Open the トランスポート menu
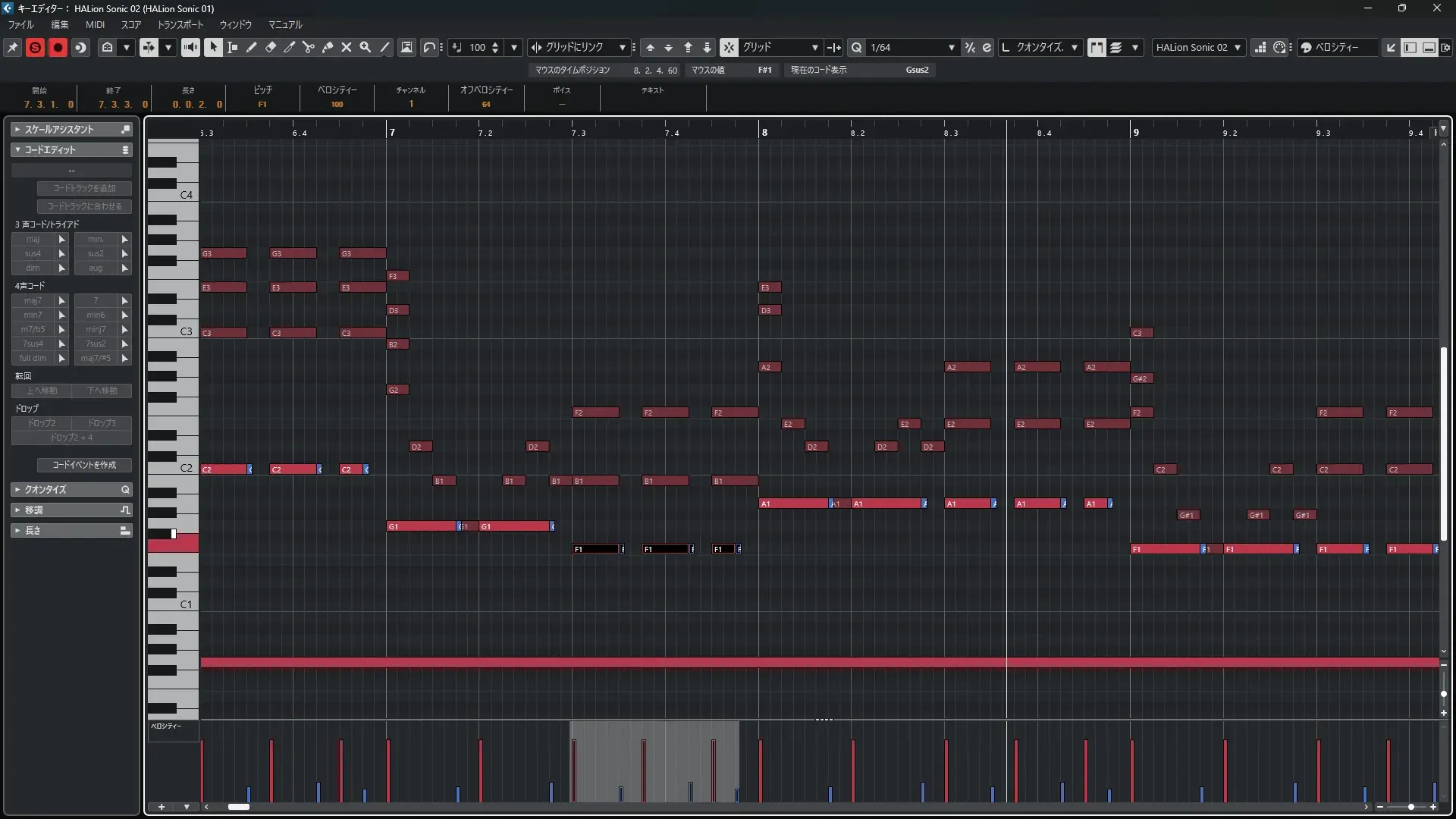This screenshot has height=819, width=1456. coord(180,24)
